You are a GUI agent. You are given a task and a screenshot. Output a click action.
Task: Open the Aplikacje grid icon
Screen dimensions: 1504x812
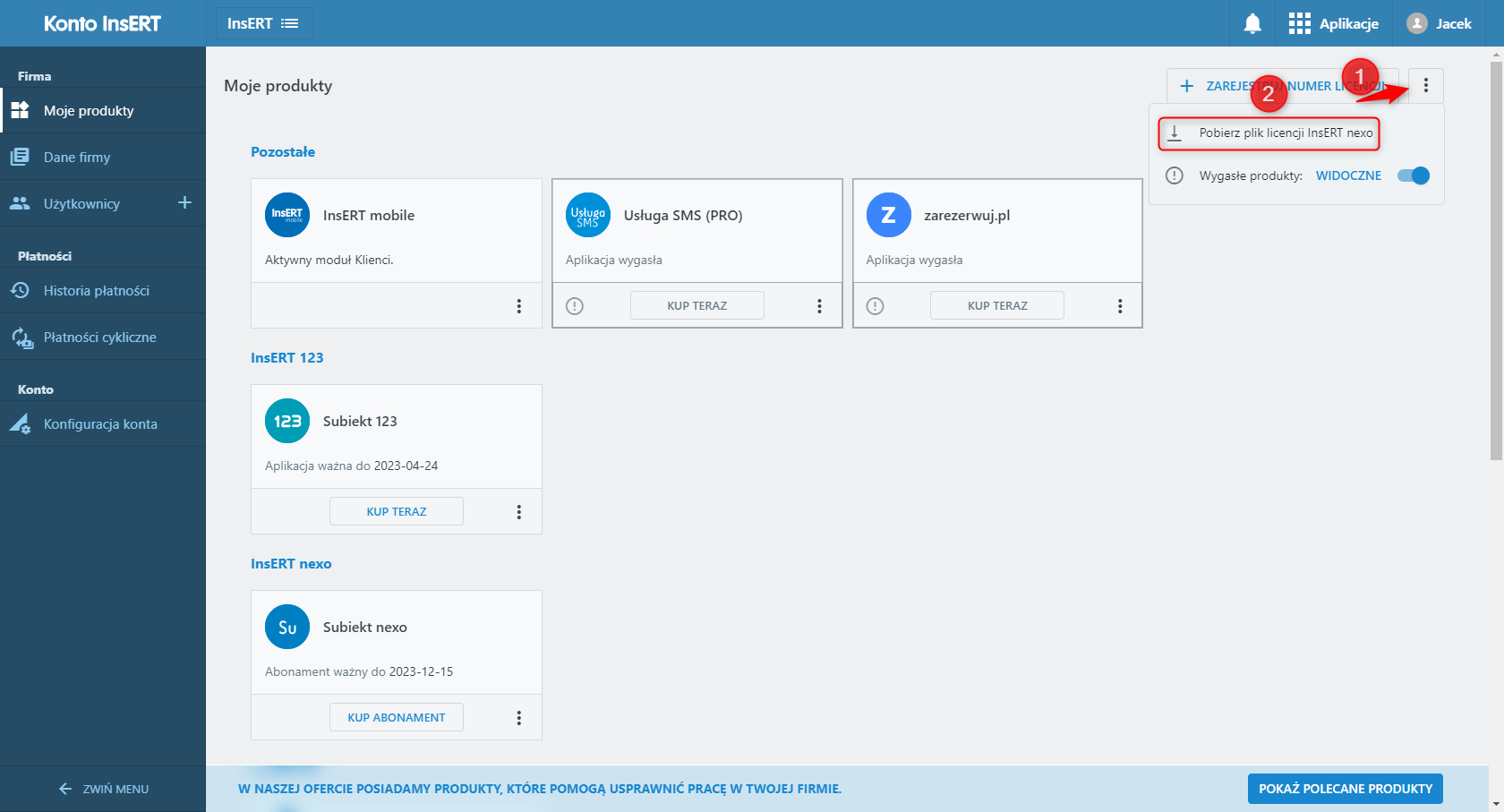pos(1299,23)
